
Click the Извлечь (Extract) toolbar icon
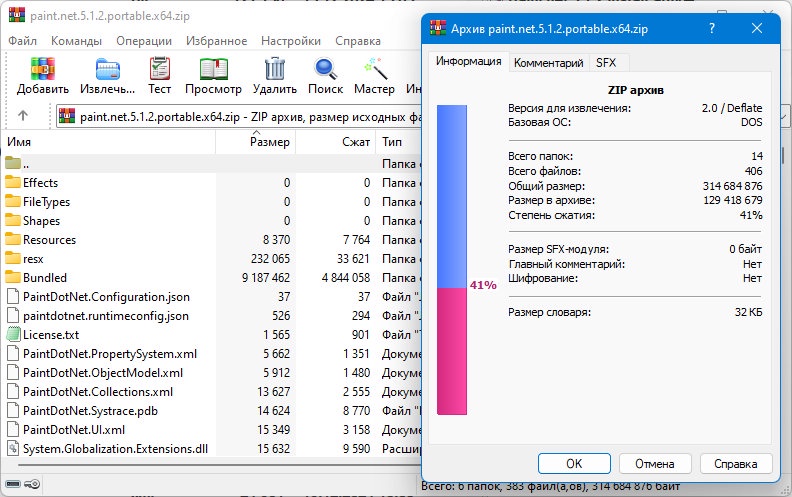click(108, 69)
